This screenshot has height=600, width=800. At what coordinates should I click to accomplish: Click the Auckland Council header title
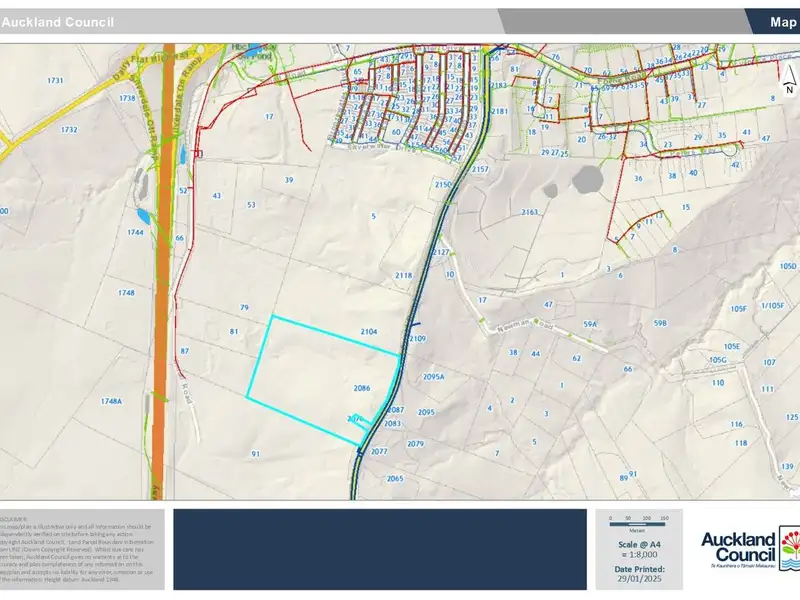click(58, 22)
